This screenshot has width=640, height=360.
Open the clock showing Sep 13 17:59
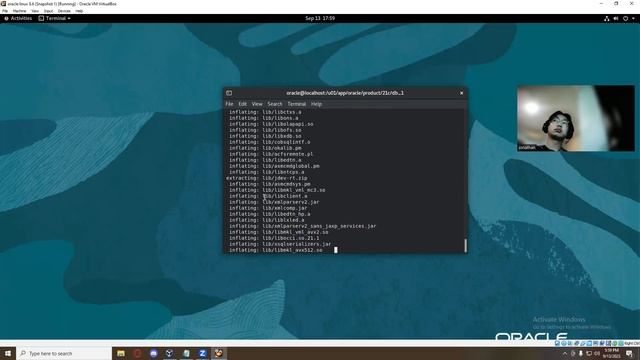point(320,18)
